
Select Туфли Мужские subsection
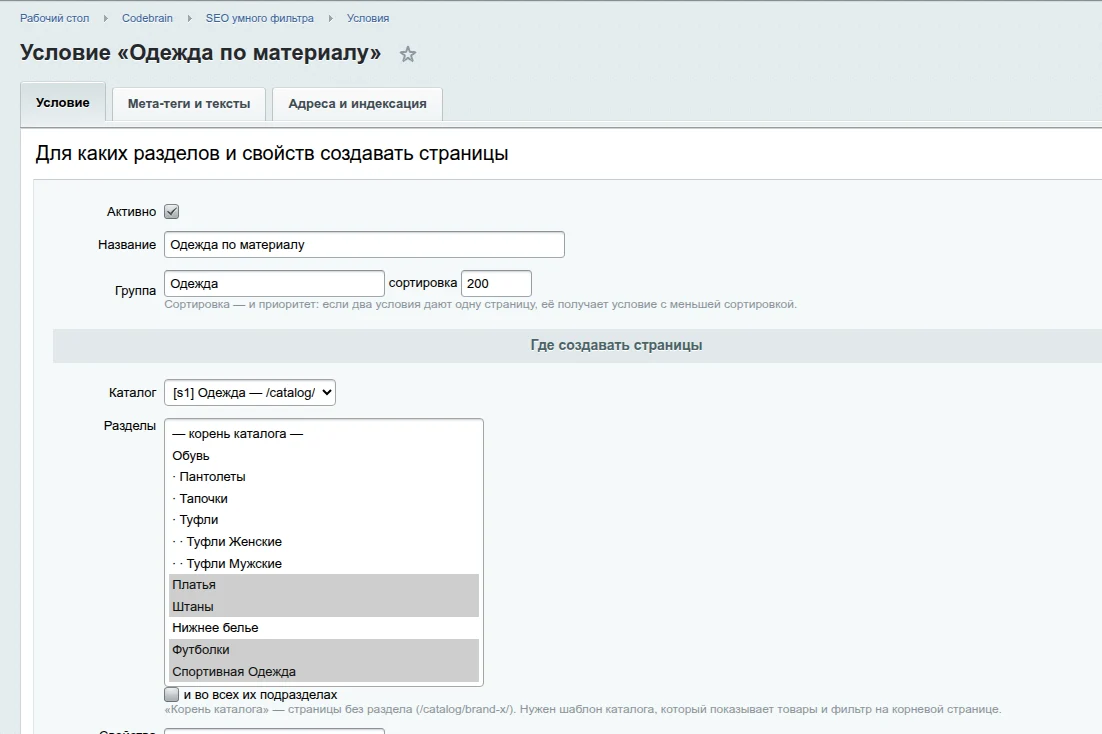coord(324,563)
